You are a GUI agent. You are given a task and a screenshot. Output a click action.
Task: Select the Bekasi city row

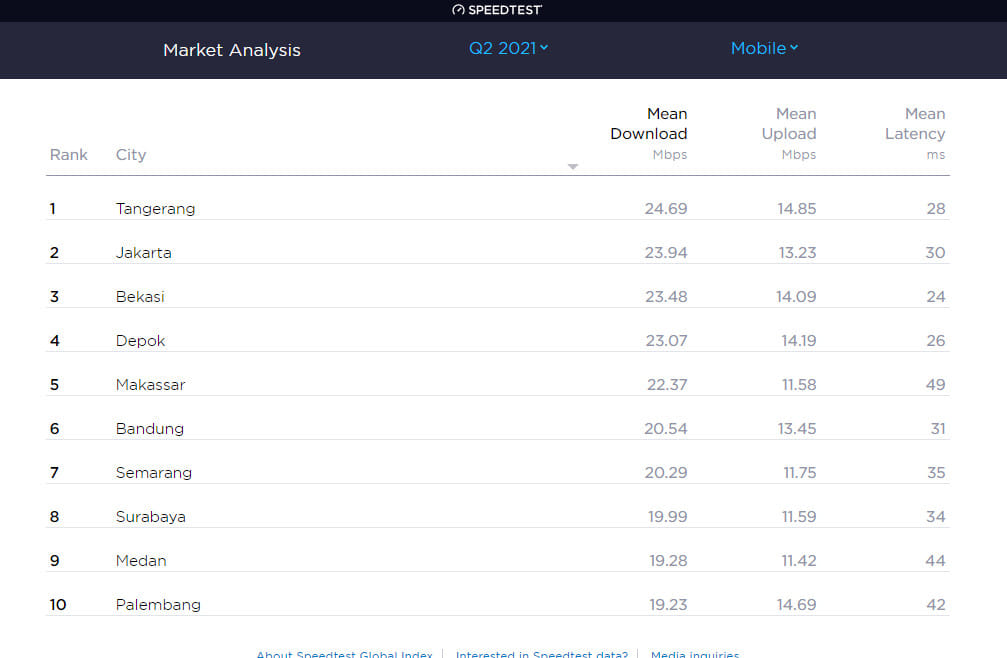click(140, 297)
